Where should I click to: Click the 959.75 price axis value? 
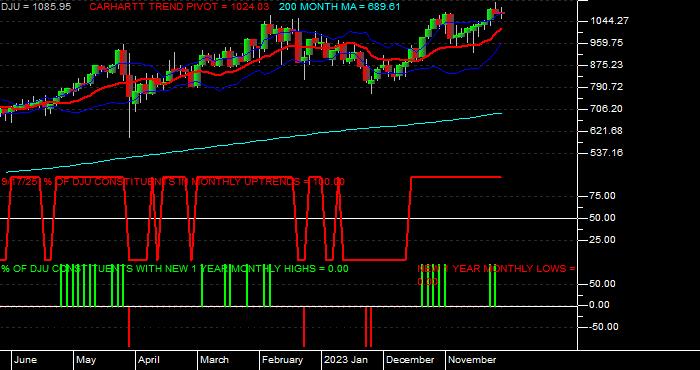pyautogui.click(x=606, y=42)
